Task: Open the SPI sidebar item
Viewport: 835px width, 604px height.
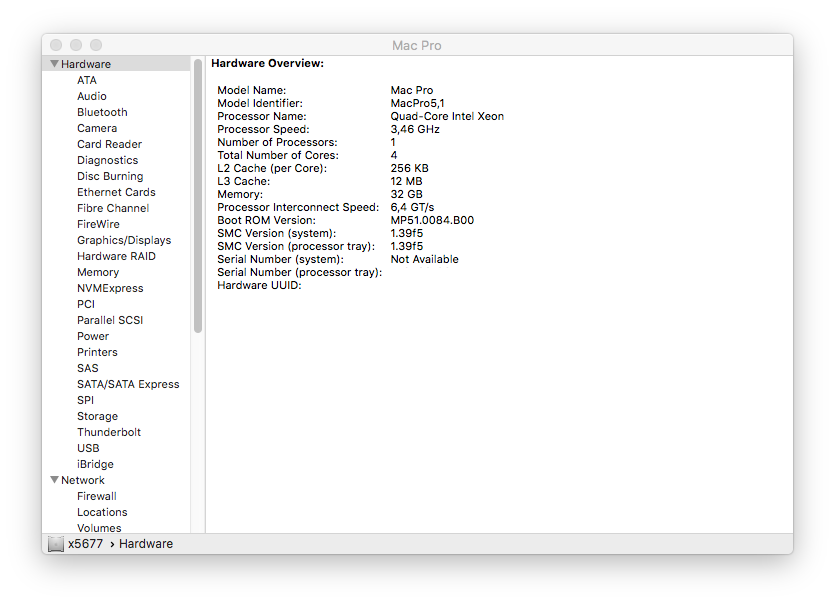Action: [85, 399]
